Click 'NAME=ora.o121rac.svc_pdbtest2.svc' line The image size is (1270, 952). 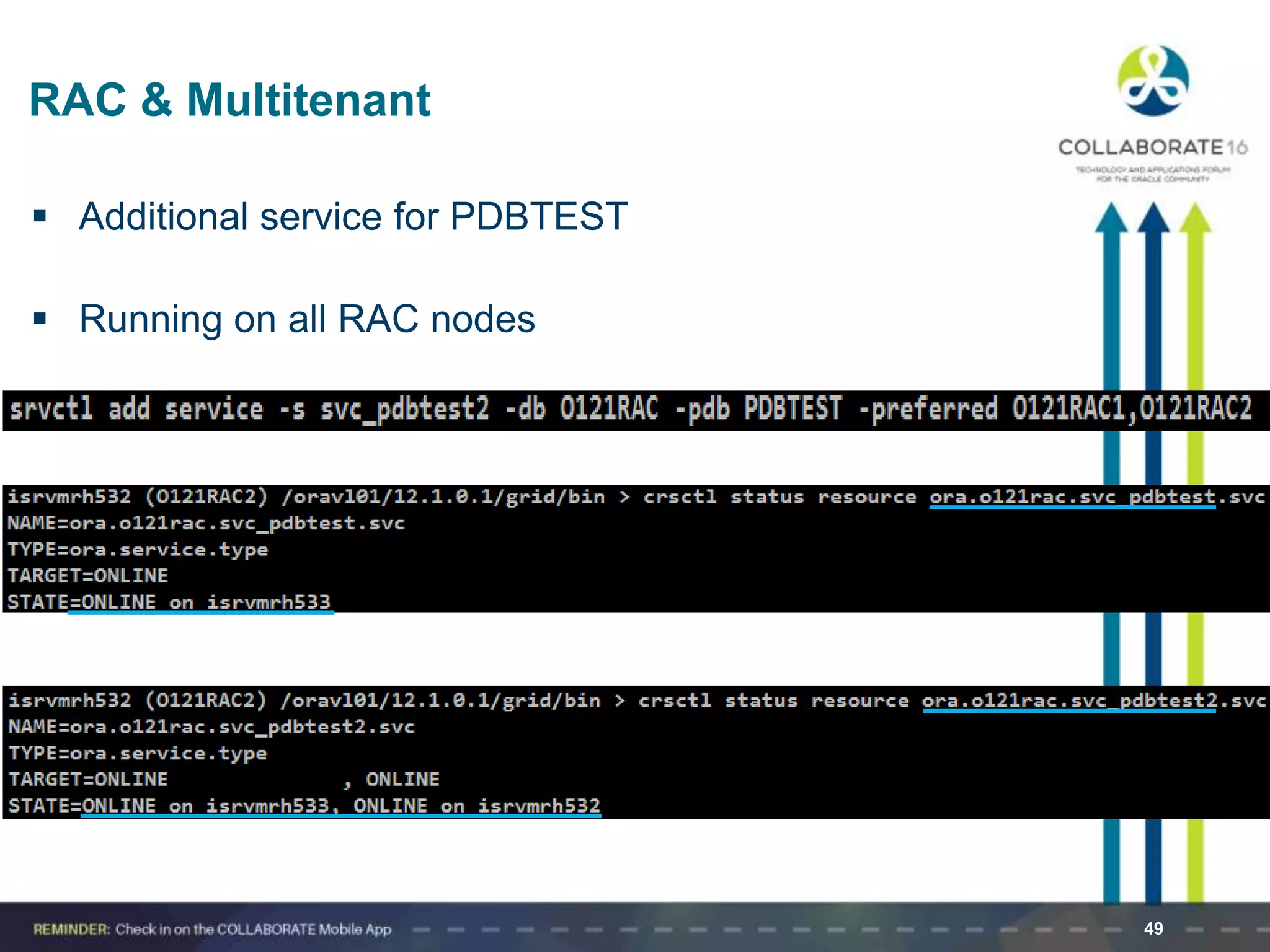point(211,726)
